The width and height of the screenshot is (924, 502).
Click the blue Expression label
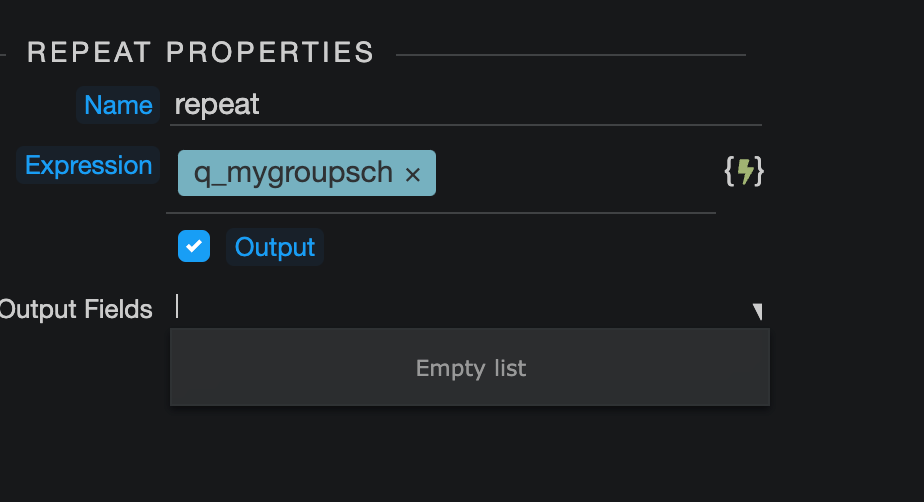tap(88, 165)
